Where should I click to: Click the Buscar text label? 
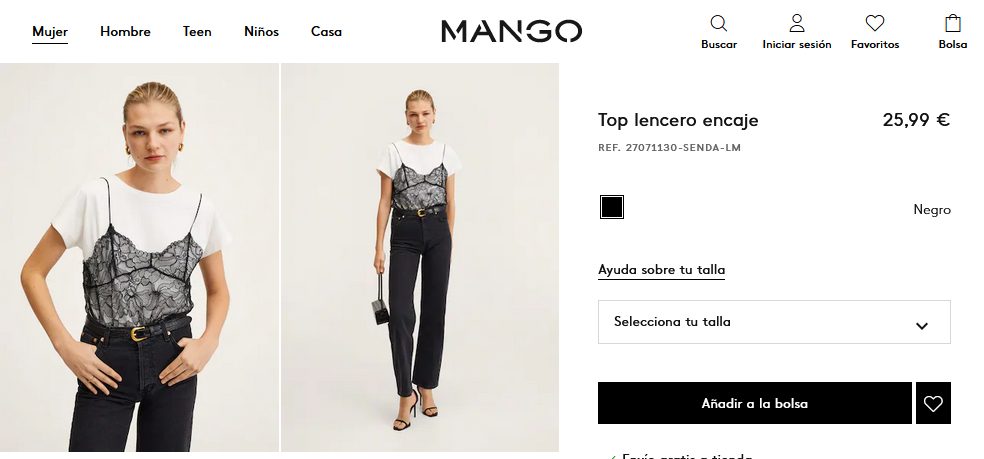click(x=719, y=45)
